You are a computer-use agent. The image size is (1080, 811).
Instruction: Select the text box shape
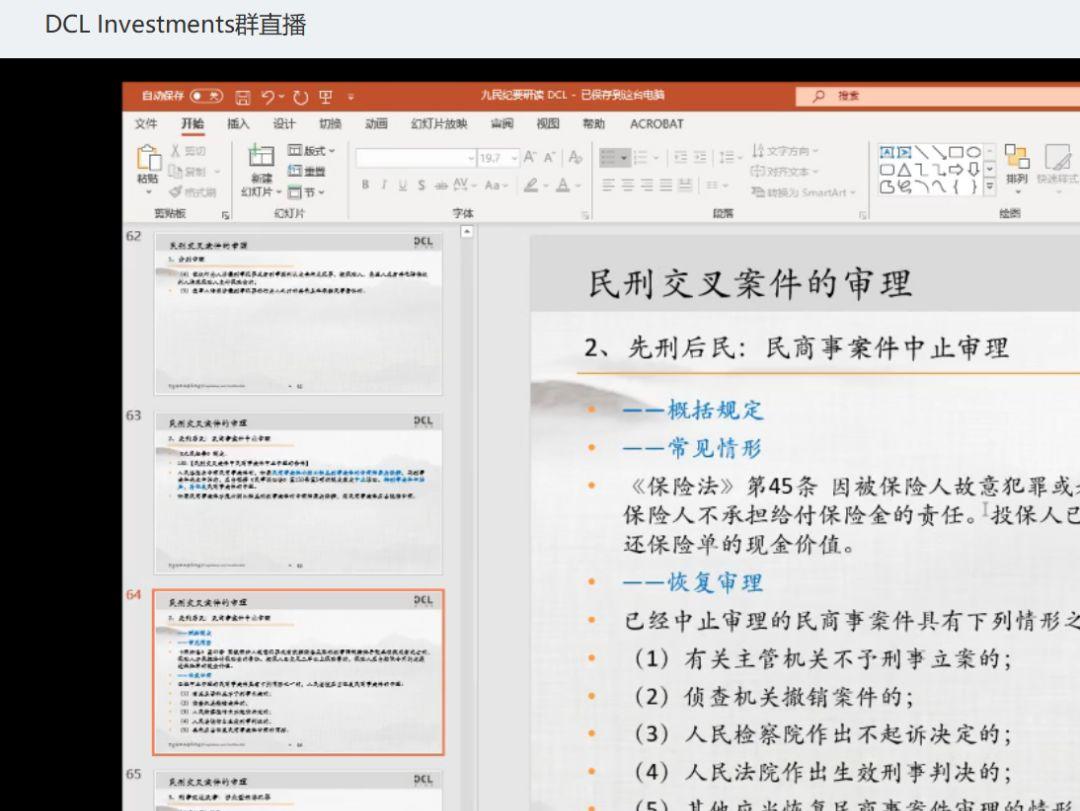click(x=886, y=152)
